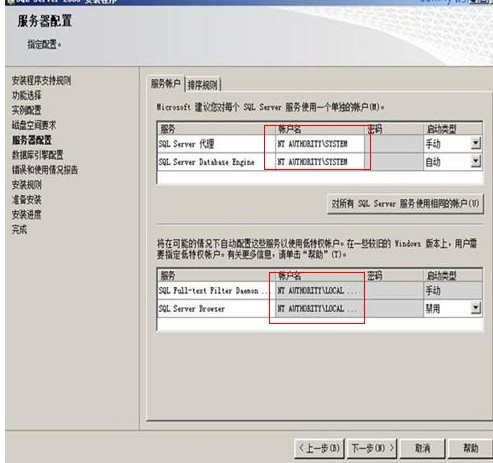This screenshot has width=493, height=463.
Task: Click password field for SQL Server 代理
Action: pos(394,144)
